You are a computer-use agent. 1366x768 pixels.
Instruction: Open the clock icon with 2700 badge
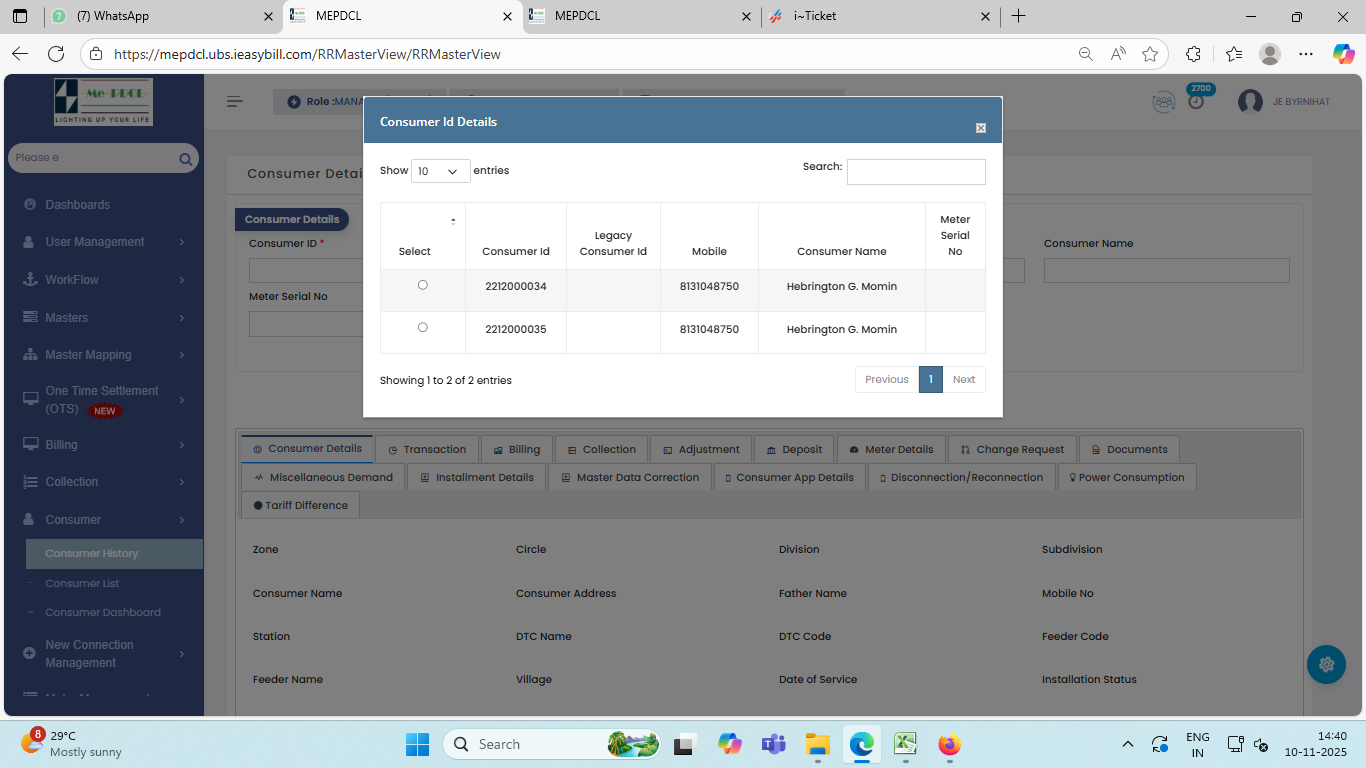pyautogui.click(x=1196, y=100)
